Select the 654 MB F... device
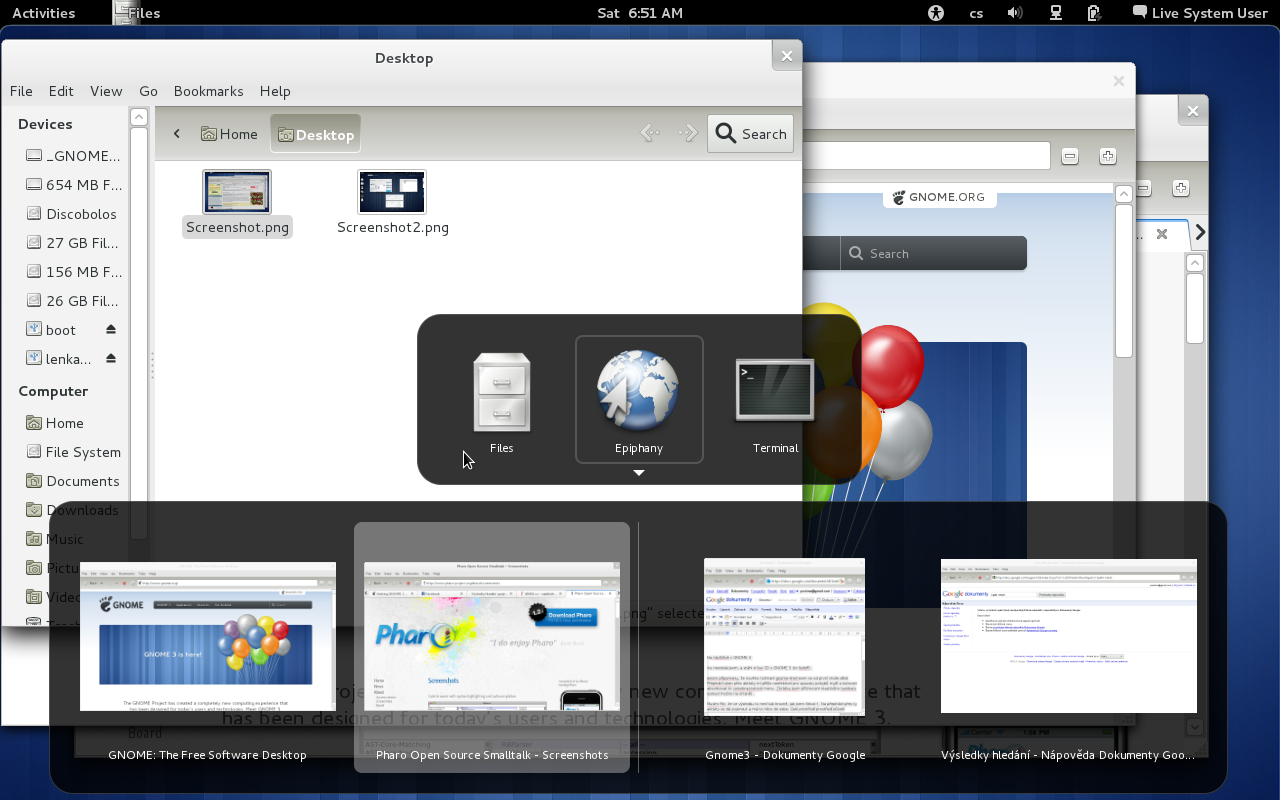1280x800 pixels. [x=72, y=185]
